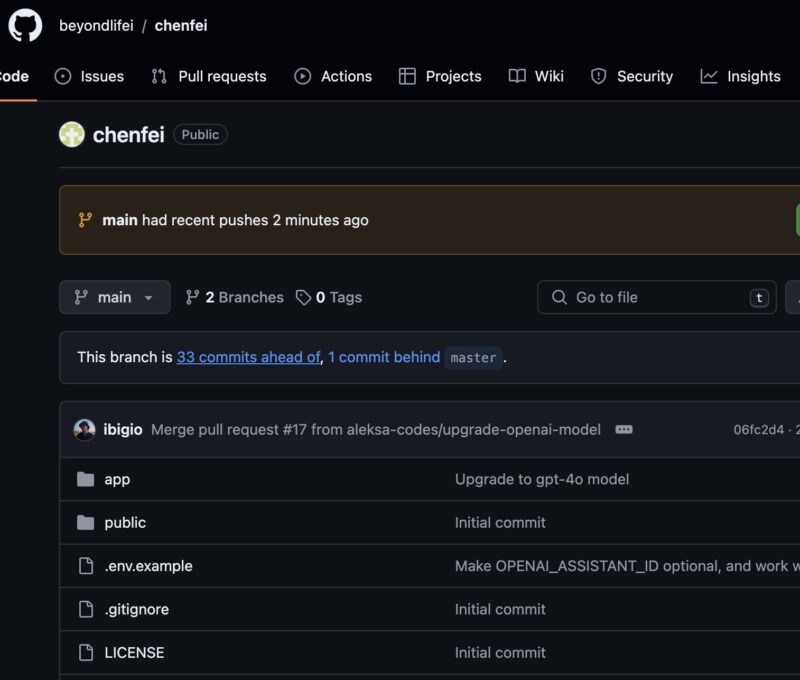Switch to the Wiki tab
The image size is (800, 680).
536,77
